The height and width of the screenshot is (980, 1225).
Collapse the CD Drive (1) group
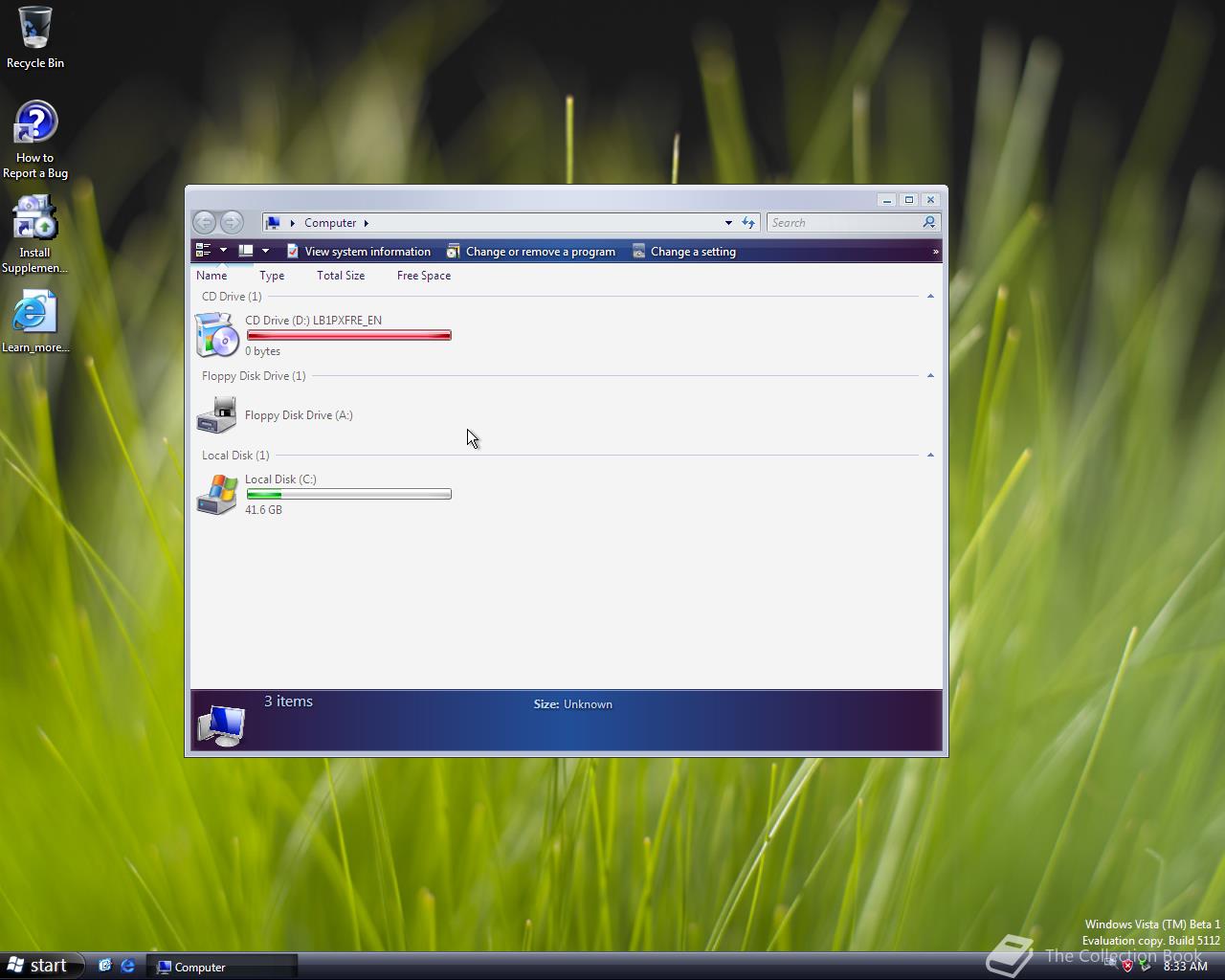(x=930, y=297)
